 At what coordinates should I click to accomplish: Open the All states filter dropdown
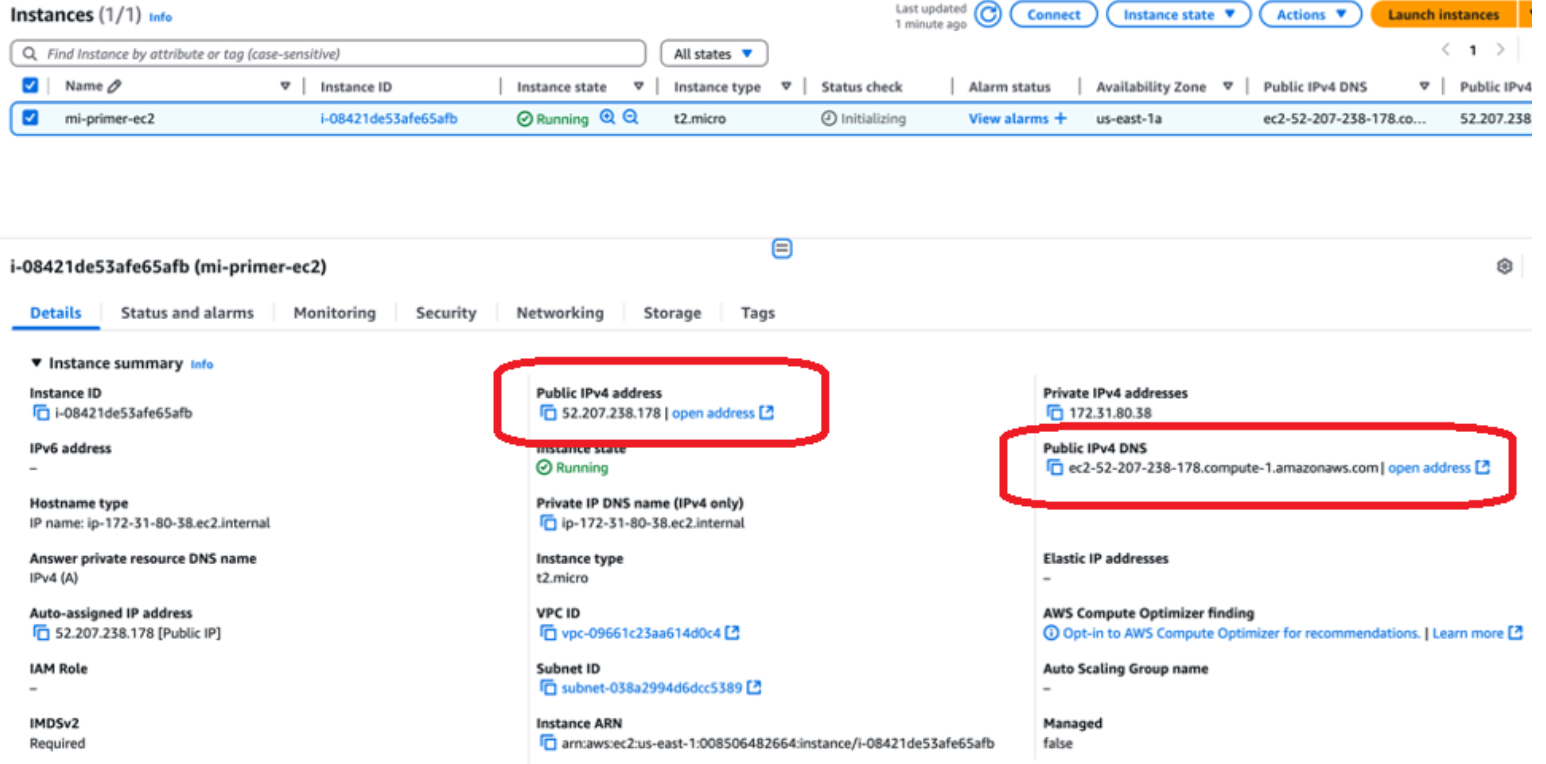[x=713, y=54]
